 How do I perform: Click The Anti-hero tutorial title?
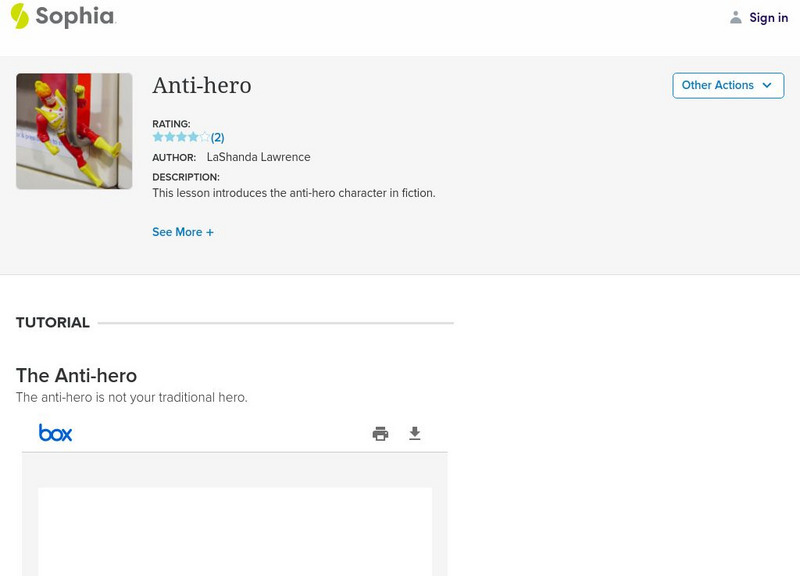[x=76, y=376]
